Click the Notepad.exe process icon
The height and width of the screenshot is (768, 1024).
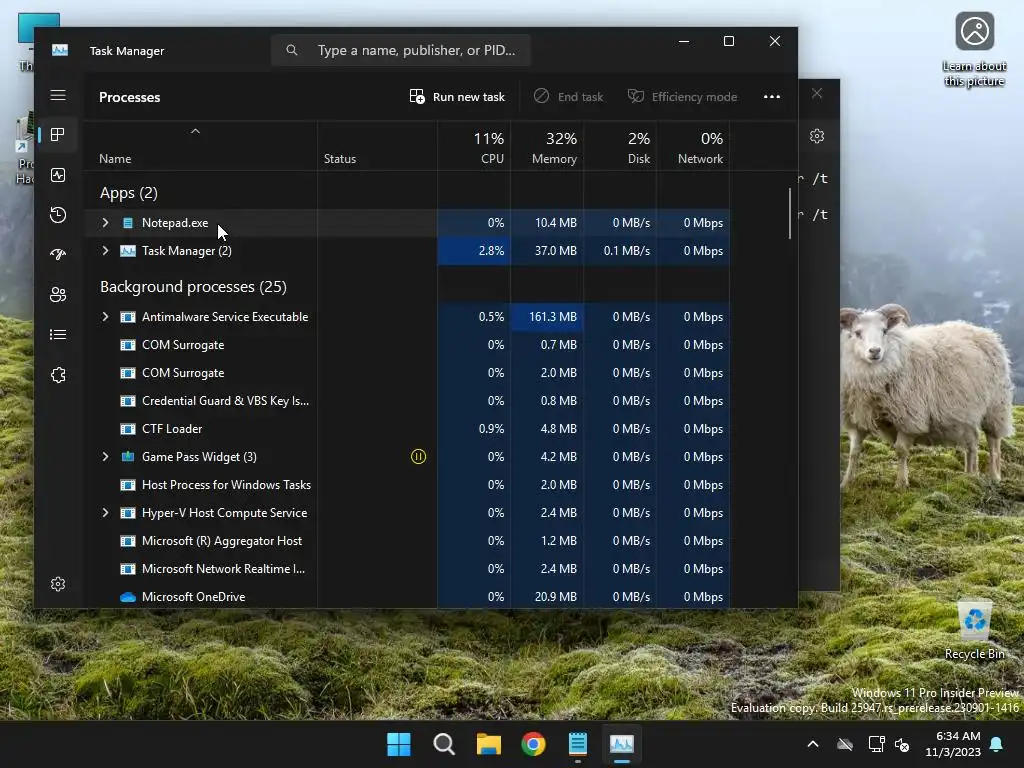128,223
